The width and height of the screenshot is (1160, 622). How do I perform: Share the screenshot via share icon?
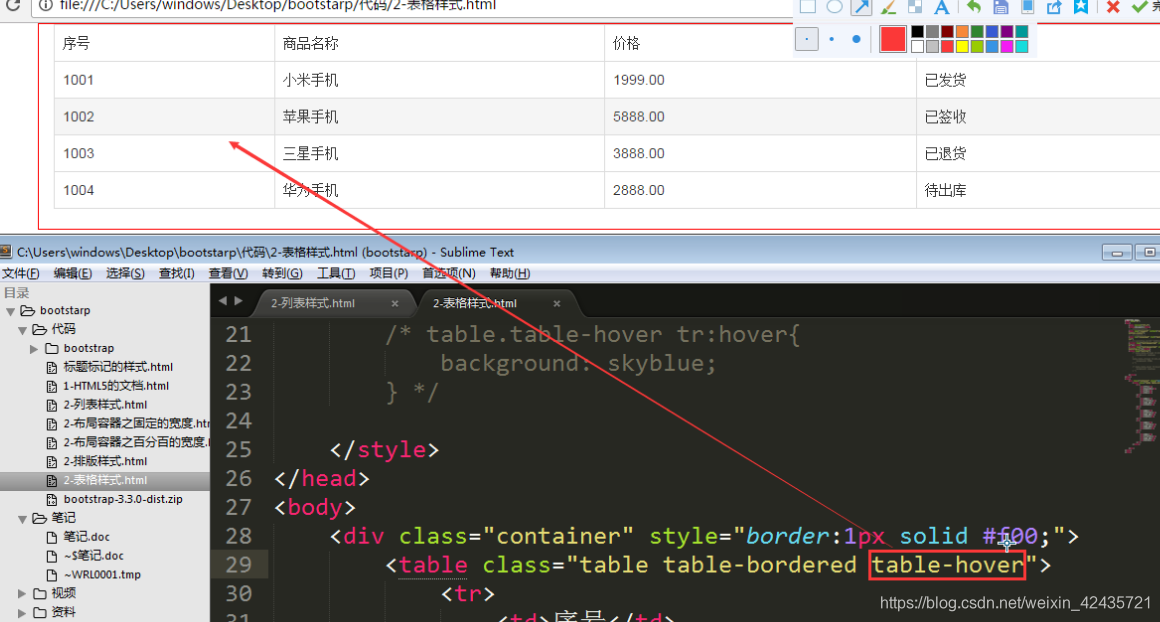pyautogui.click(x=1053, y=7)
